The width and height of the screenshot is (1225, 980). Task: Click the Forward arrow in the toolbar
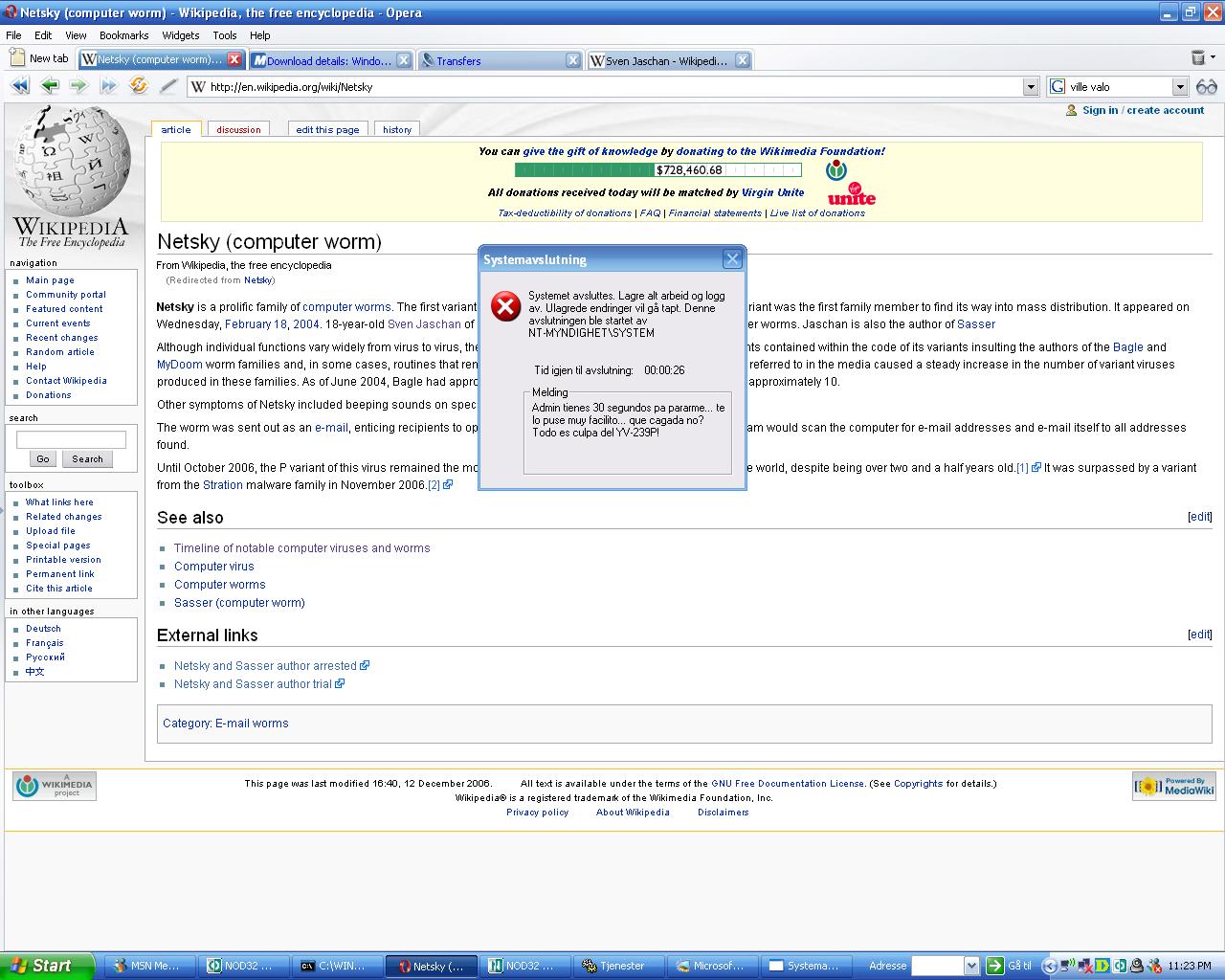point(78,86)
